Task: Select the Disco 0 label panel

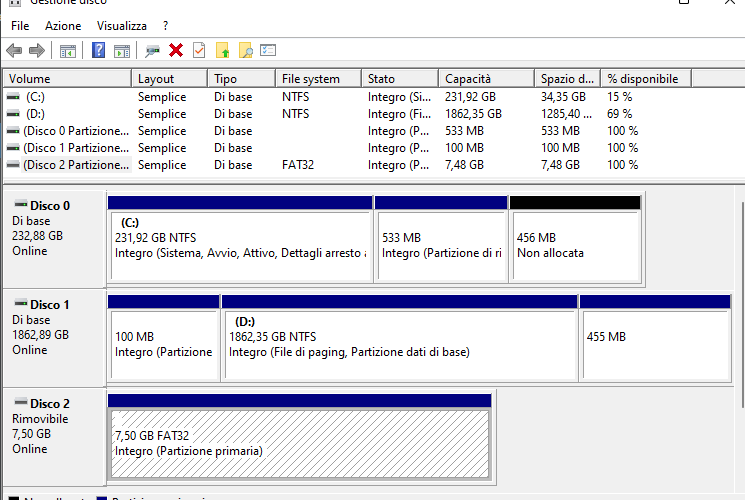Action: [54, 239]
